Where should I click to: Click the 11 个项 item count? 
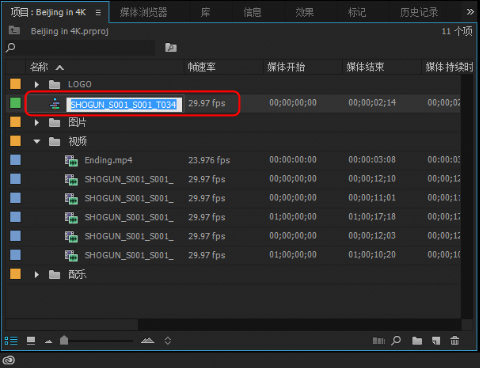[457, 31]
